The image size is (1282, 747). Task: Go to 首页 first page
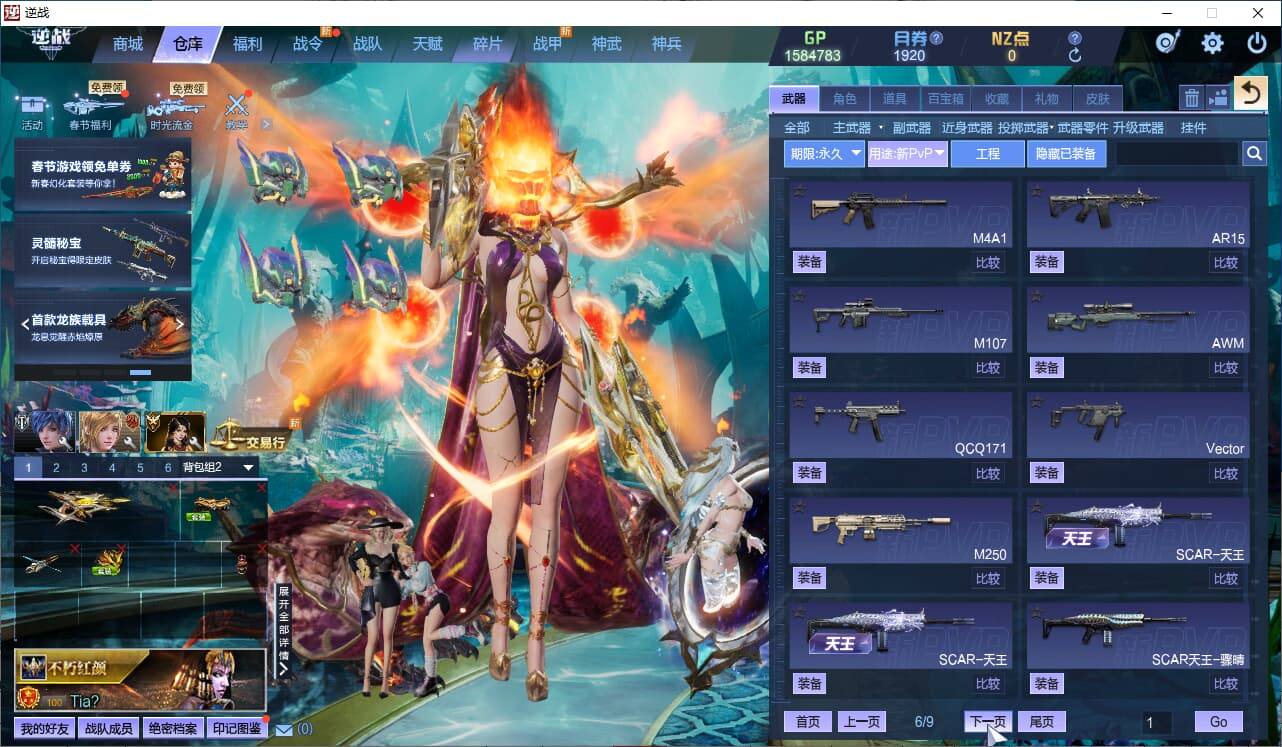(808, 722)
